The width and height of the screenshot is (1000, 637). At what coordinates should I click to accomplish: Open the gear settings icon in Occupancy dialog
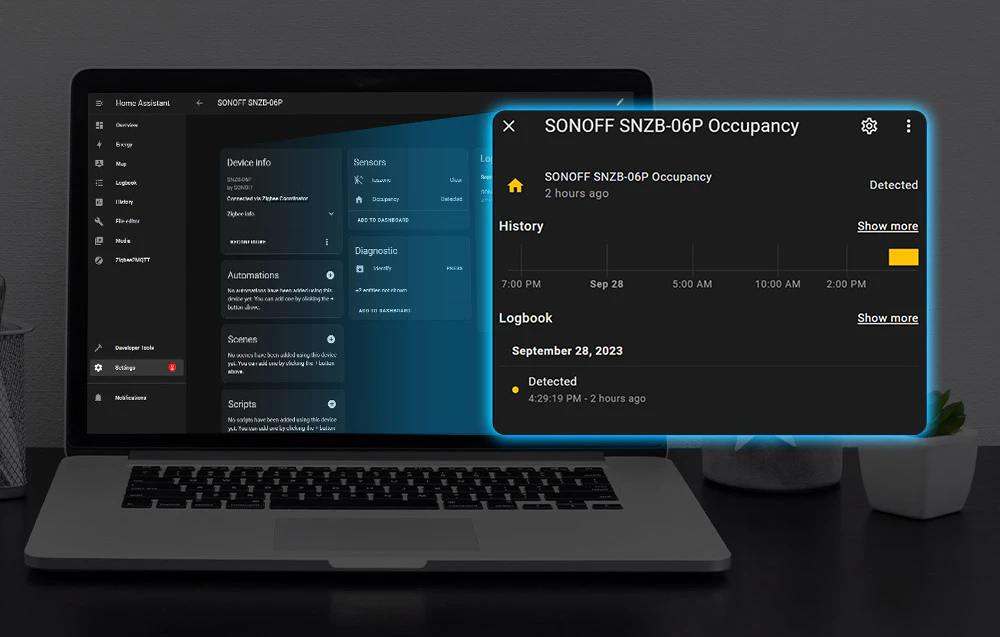click(869, 126)
